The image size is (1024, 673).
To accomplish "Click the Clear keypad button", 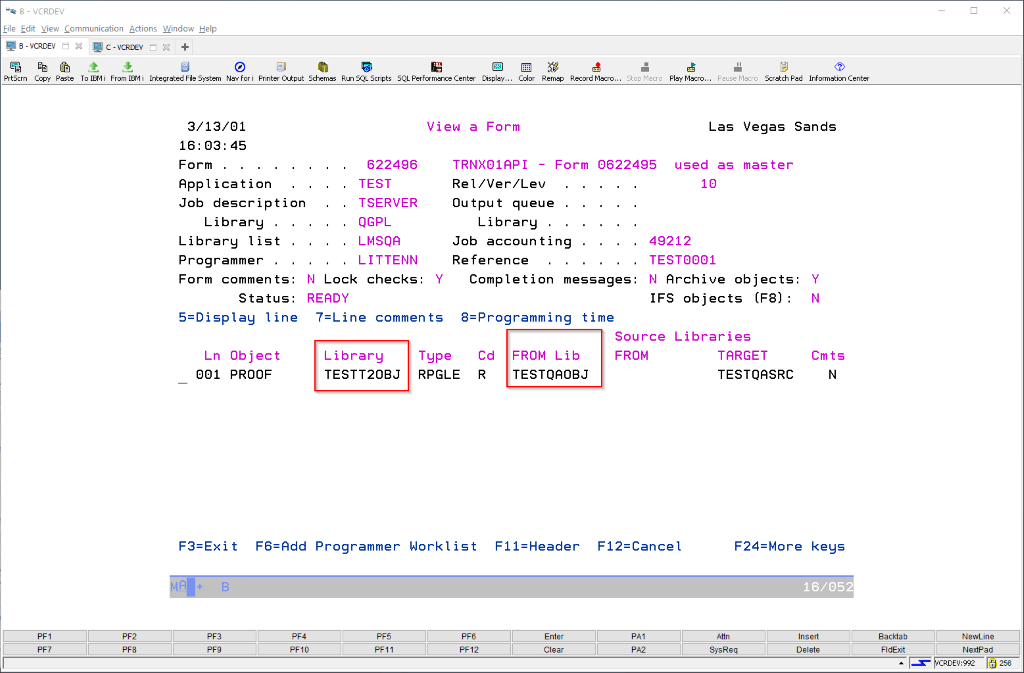I will pos(554,650).
